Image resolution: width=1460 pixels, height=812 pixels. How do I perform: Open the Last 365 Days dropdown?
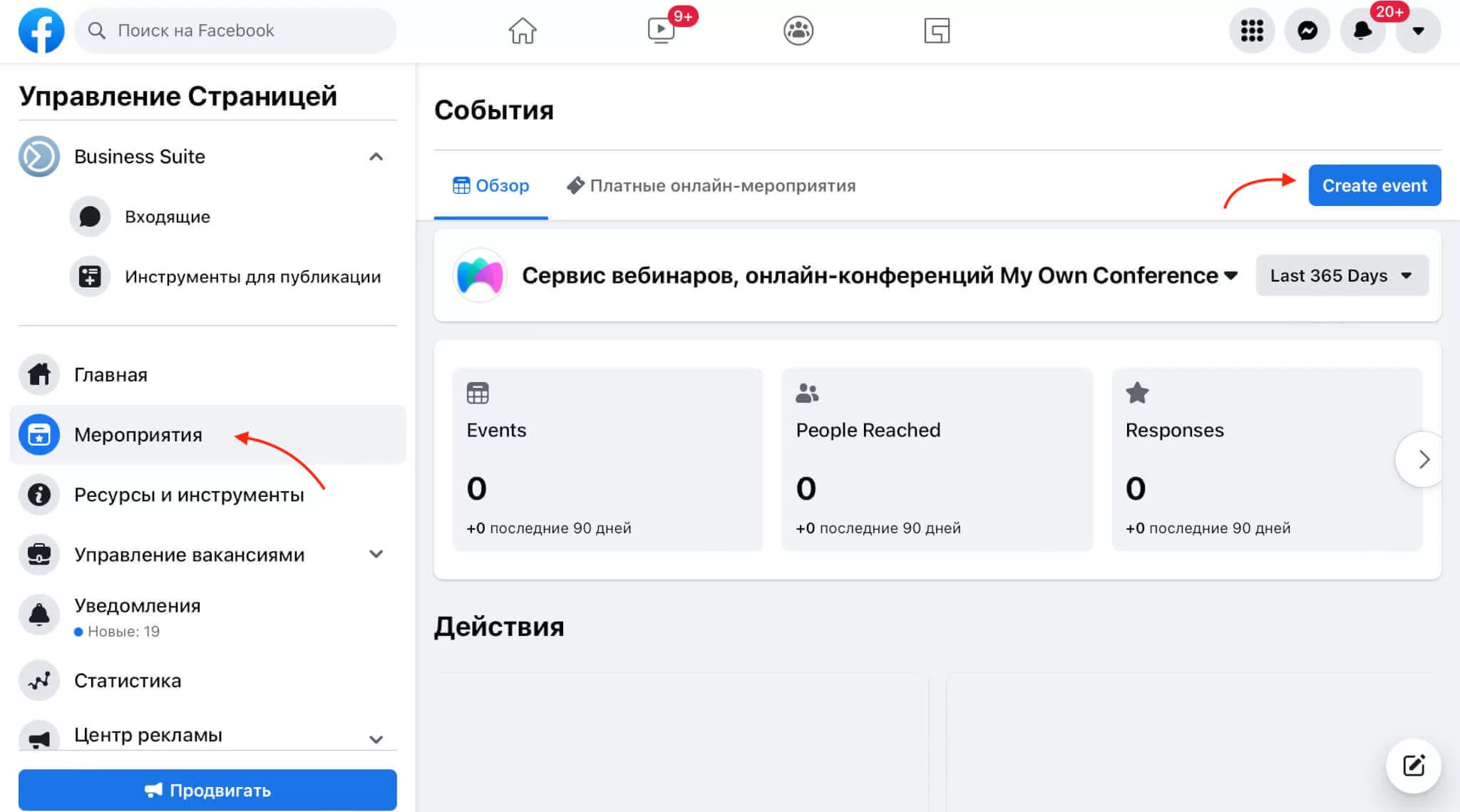click(x=1341, y=275)
